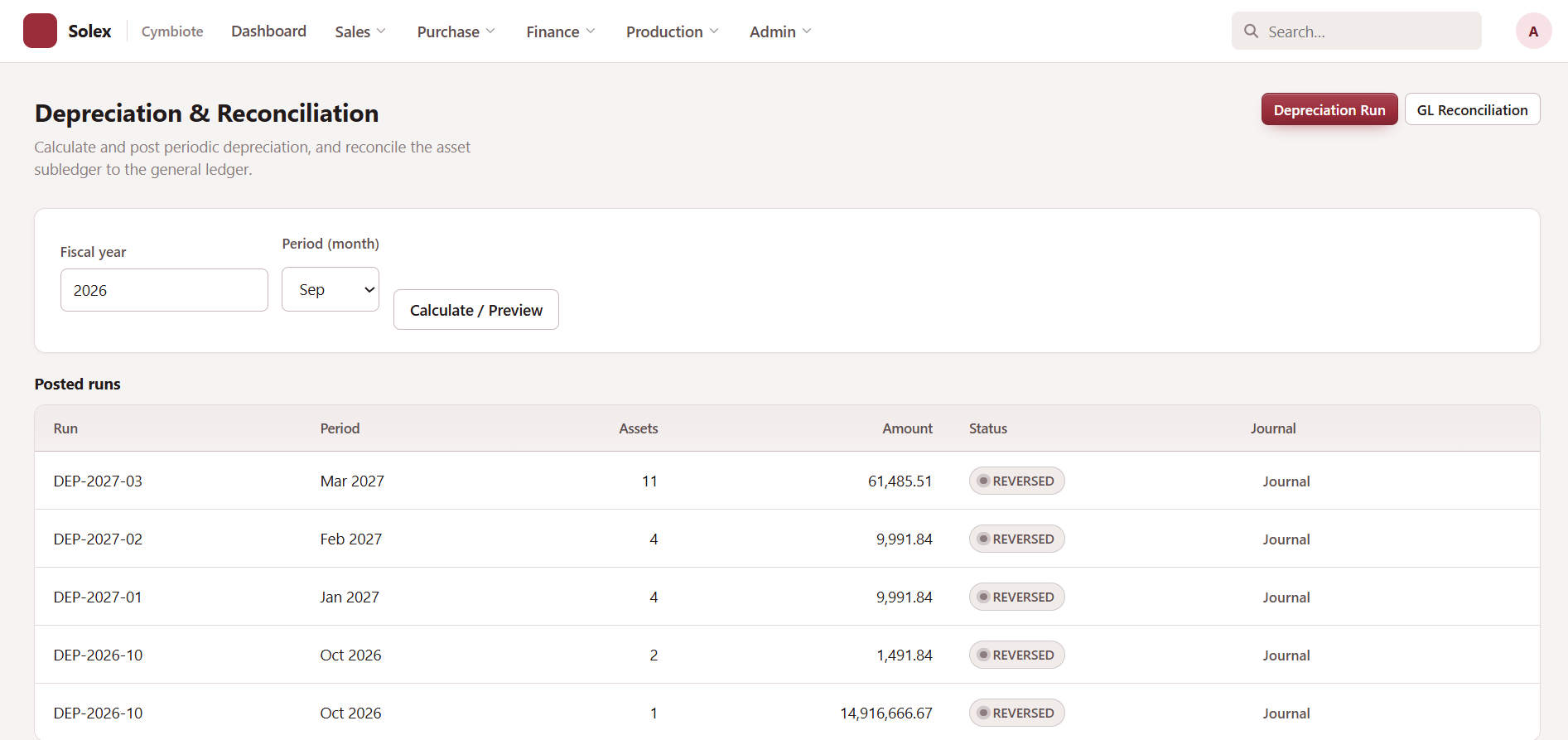Focus the Search box

click(x=1356, y=31)
